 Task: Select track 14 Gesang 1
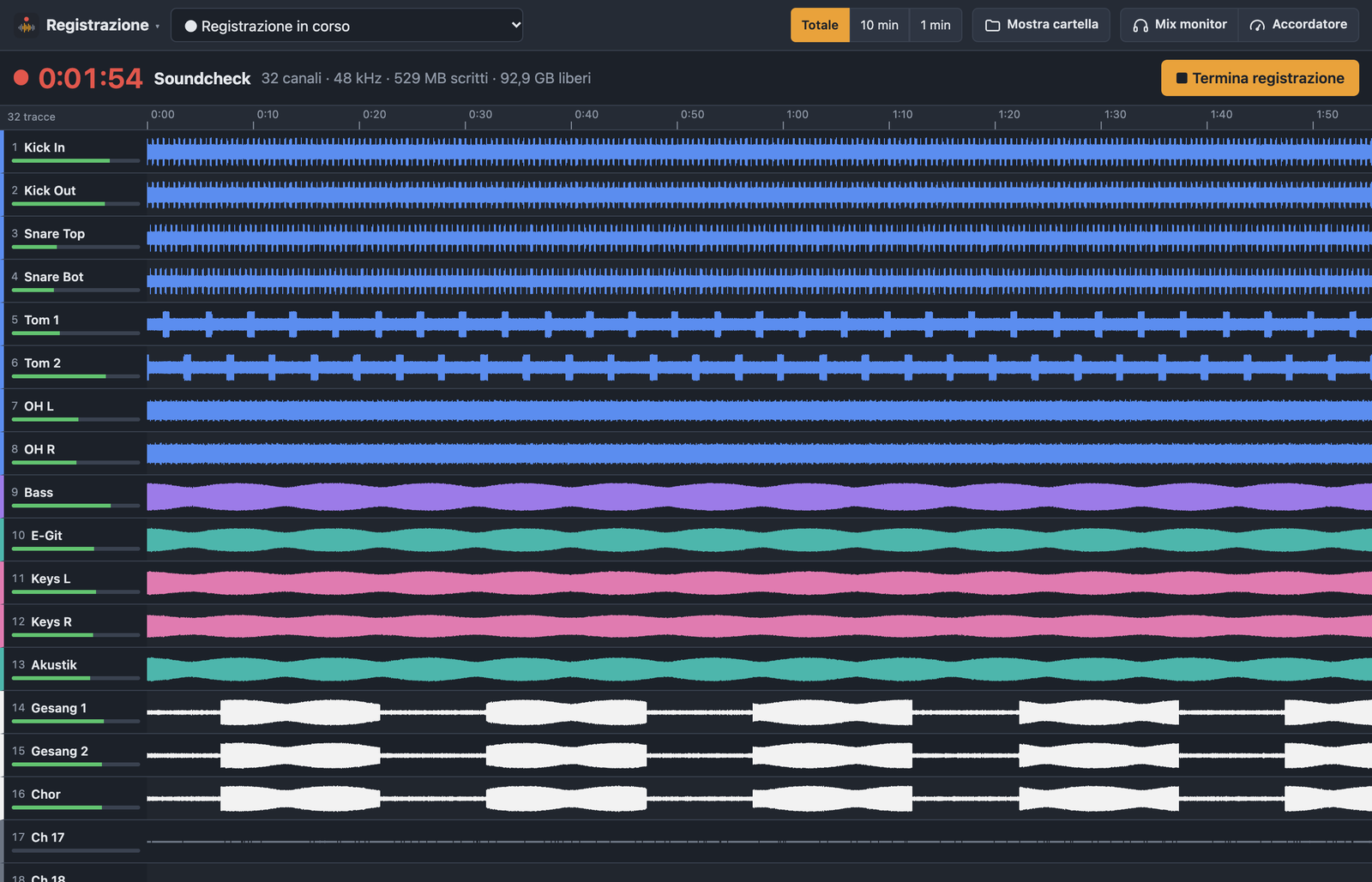pyautogui.click(x=74, y=712)
